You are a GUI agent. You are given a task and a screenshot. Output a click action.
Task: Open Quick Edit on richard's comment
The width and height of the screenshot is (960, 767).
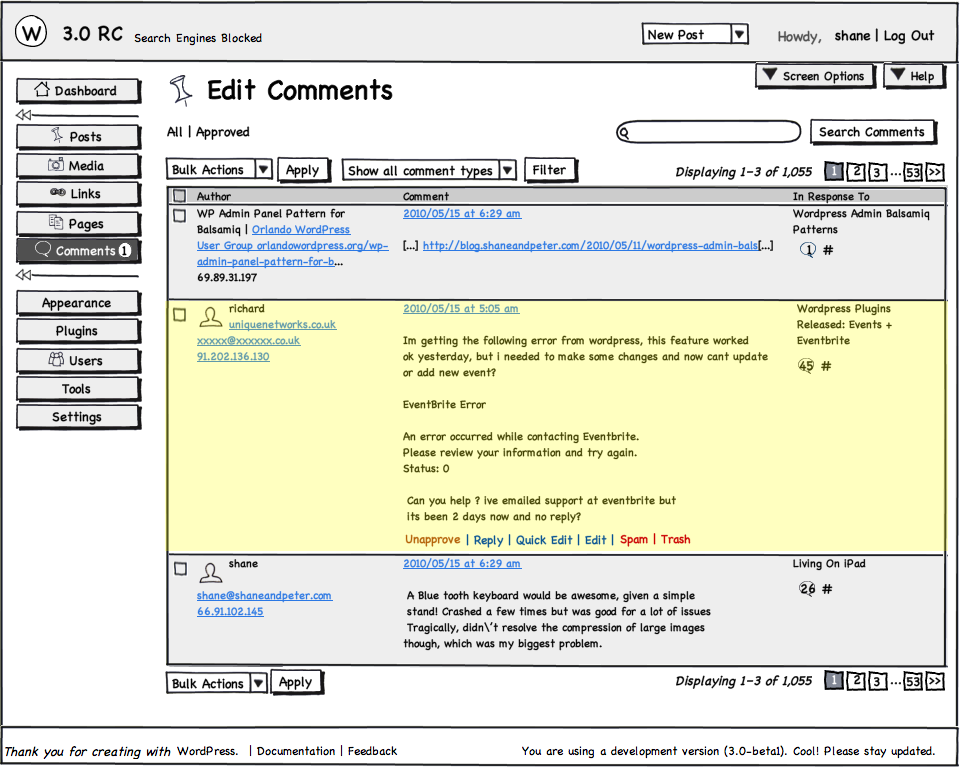point(544,540)
